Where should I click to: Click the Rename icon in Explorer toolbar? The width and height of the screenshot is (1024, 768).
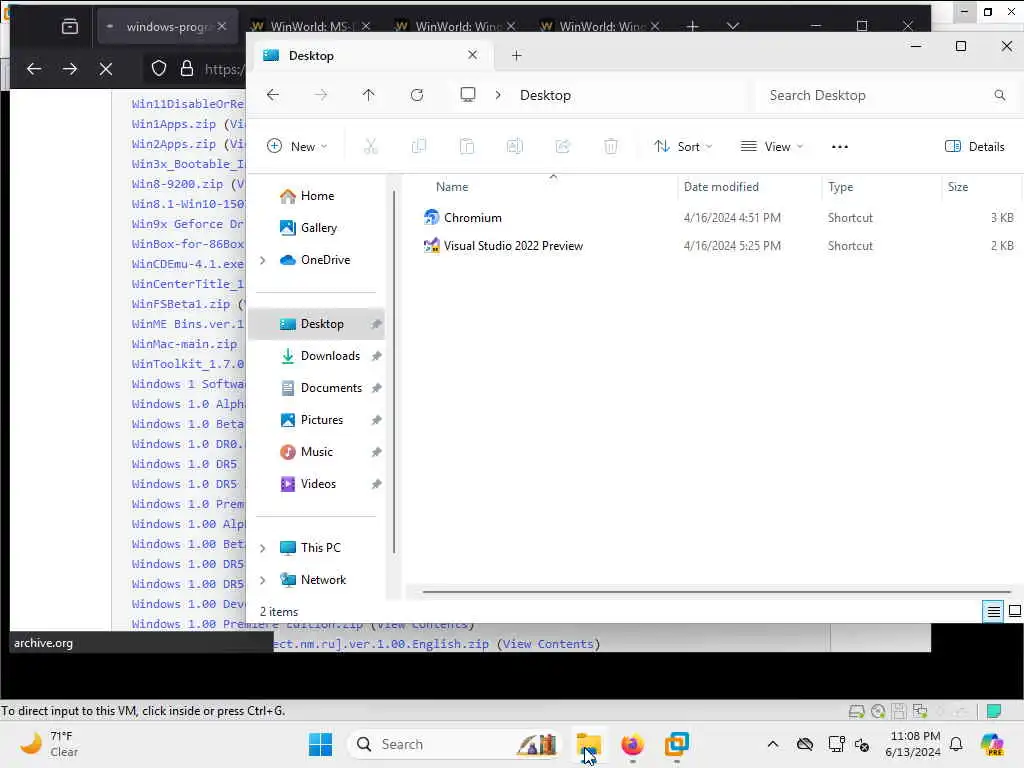[515, 146]
